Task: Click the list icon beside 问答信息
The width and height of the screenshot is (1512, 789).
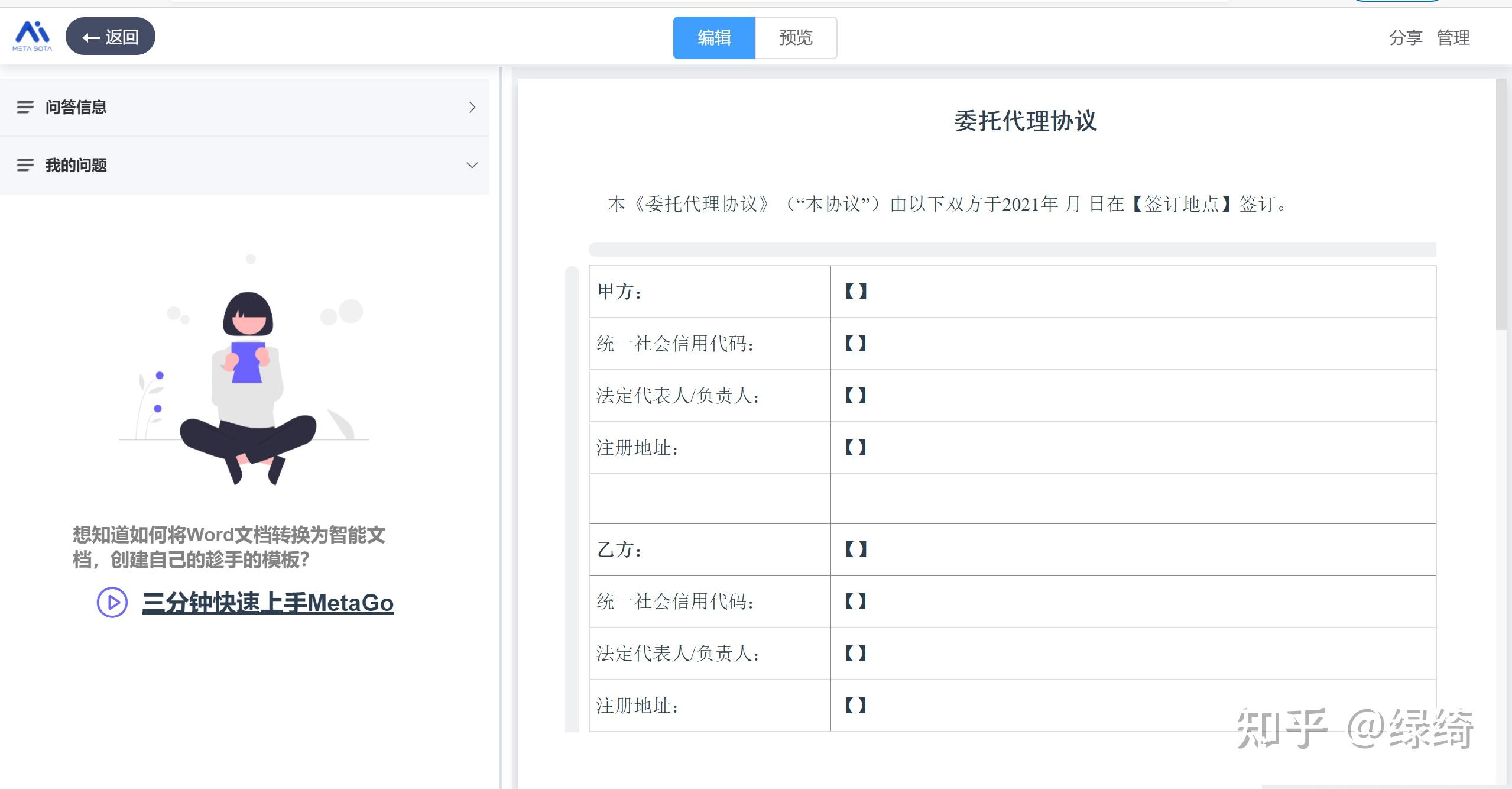Action: (x=25, y=107)
